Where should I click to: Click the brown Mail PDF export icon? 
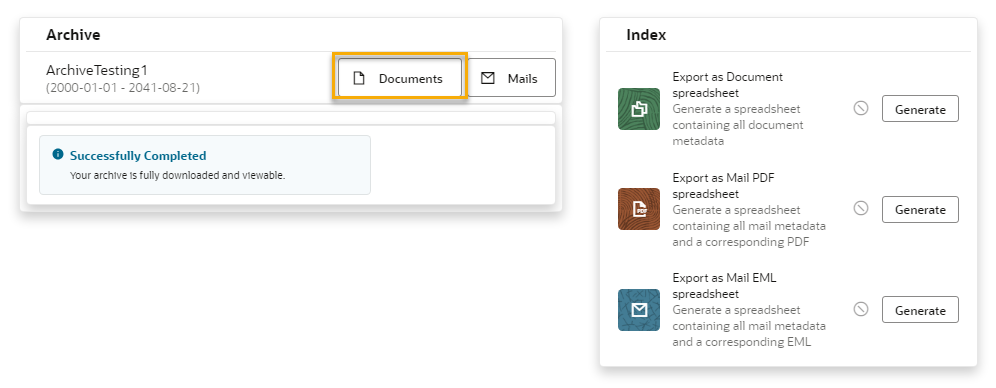tap(639, 209)
